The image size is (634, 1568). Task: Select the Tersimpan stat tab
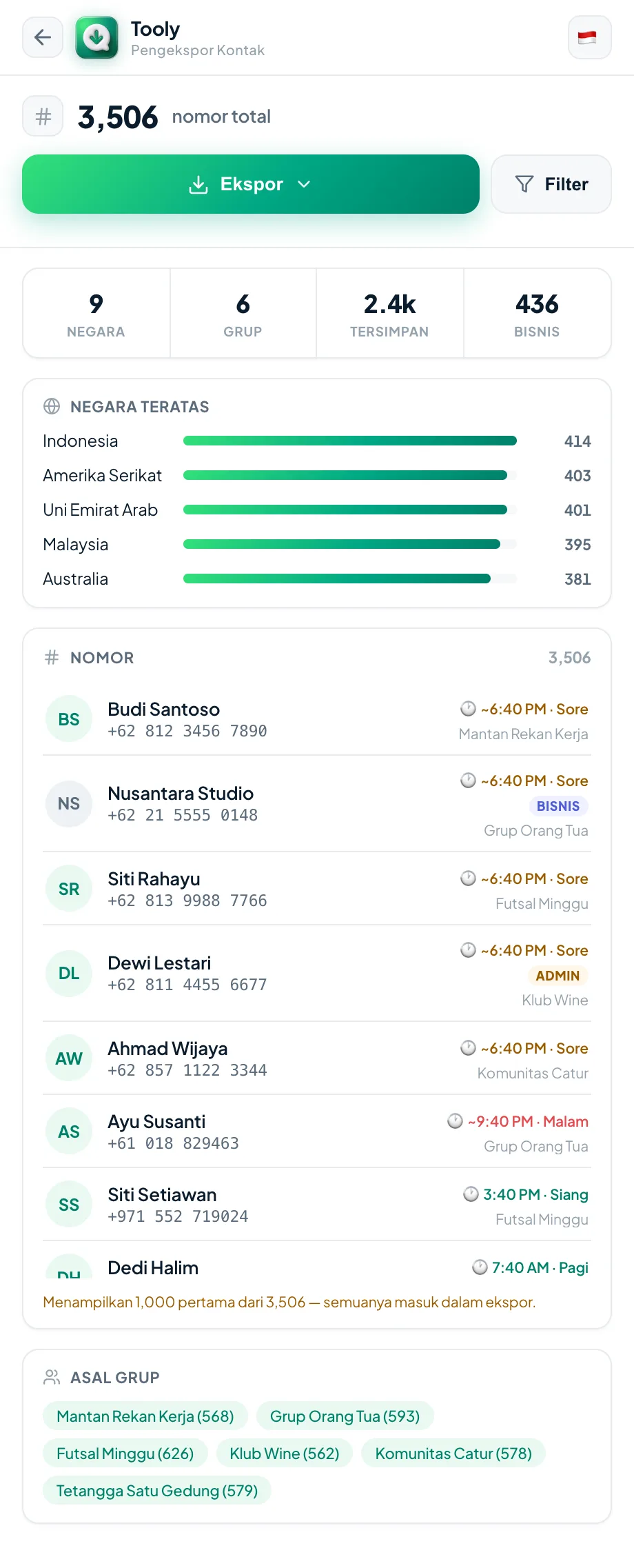(389, 314)
